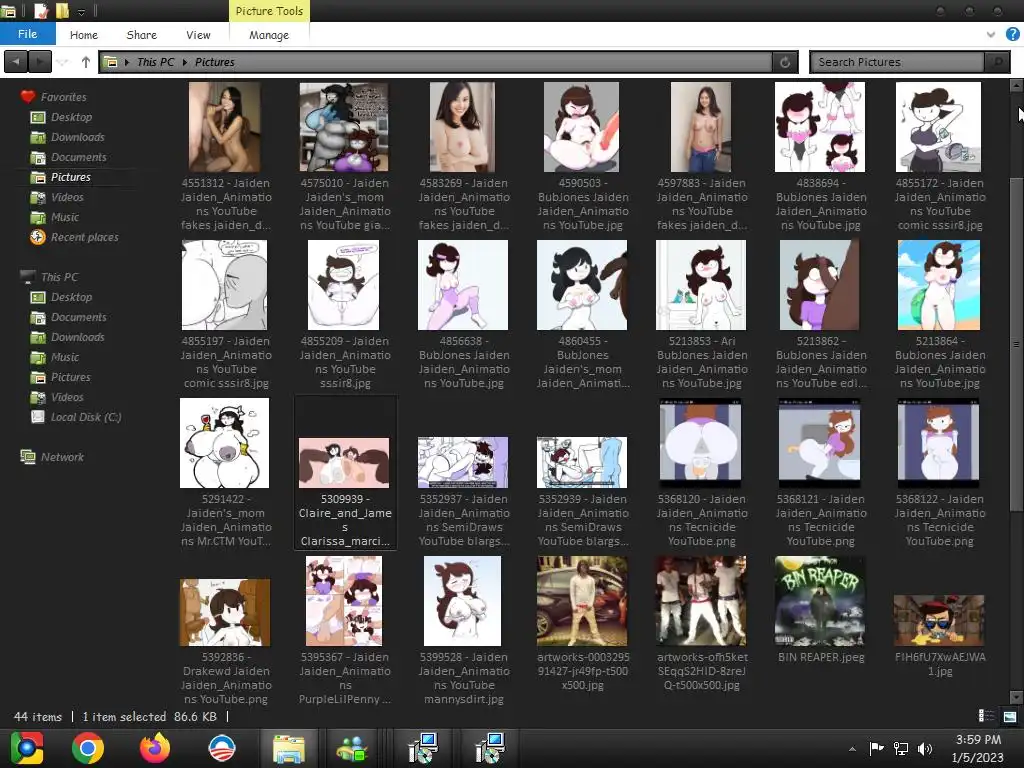Select the artworks-000329591427 image thumbnail

(582, 601)
